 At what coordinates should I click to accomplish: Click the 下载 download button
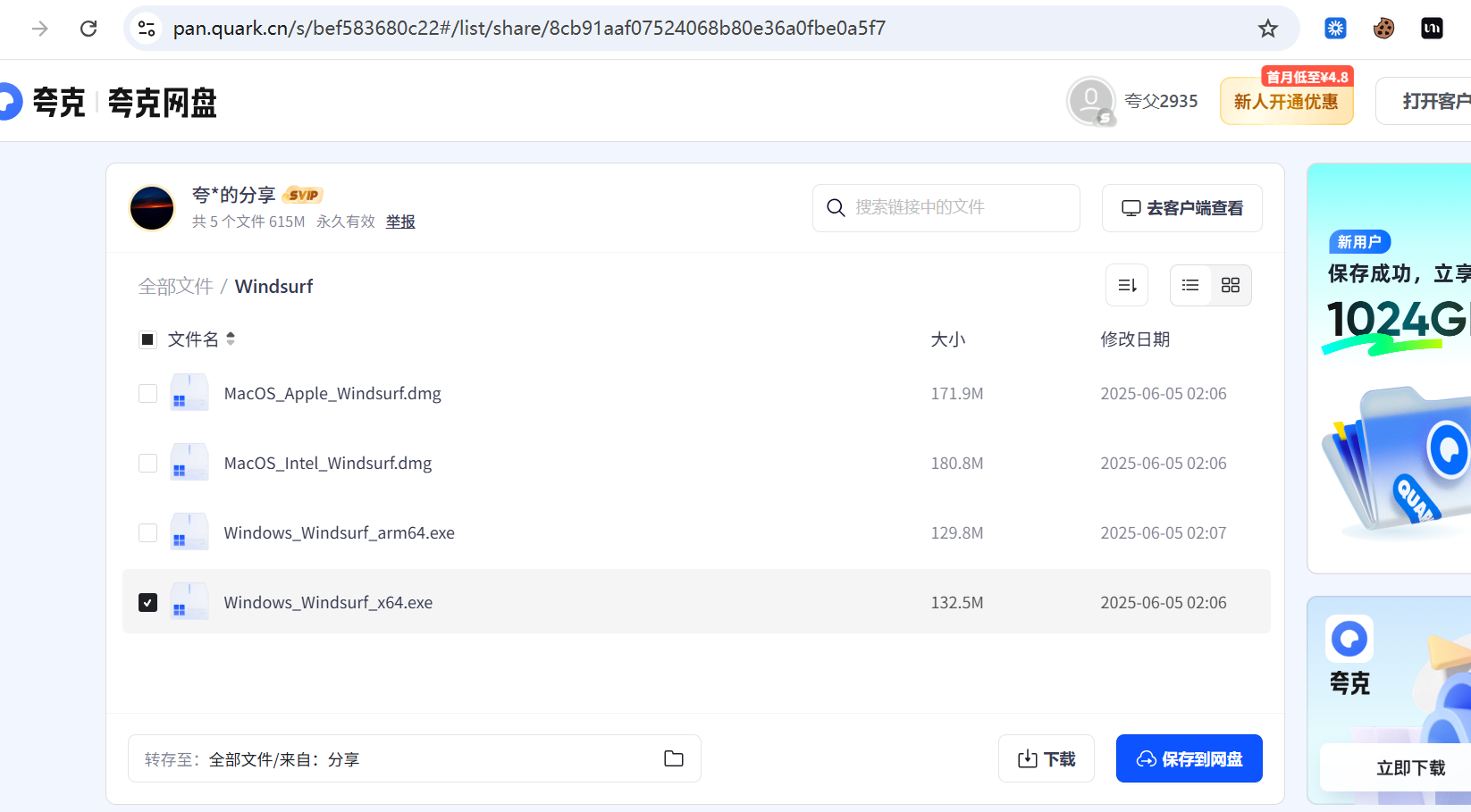tap(1047, 758)
